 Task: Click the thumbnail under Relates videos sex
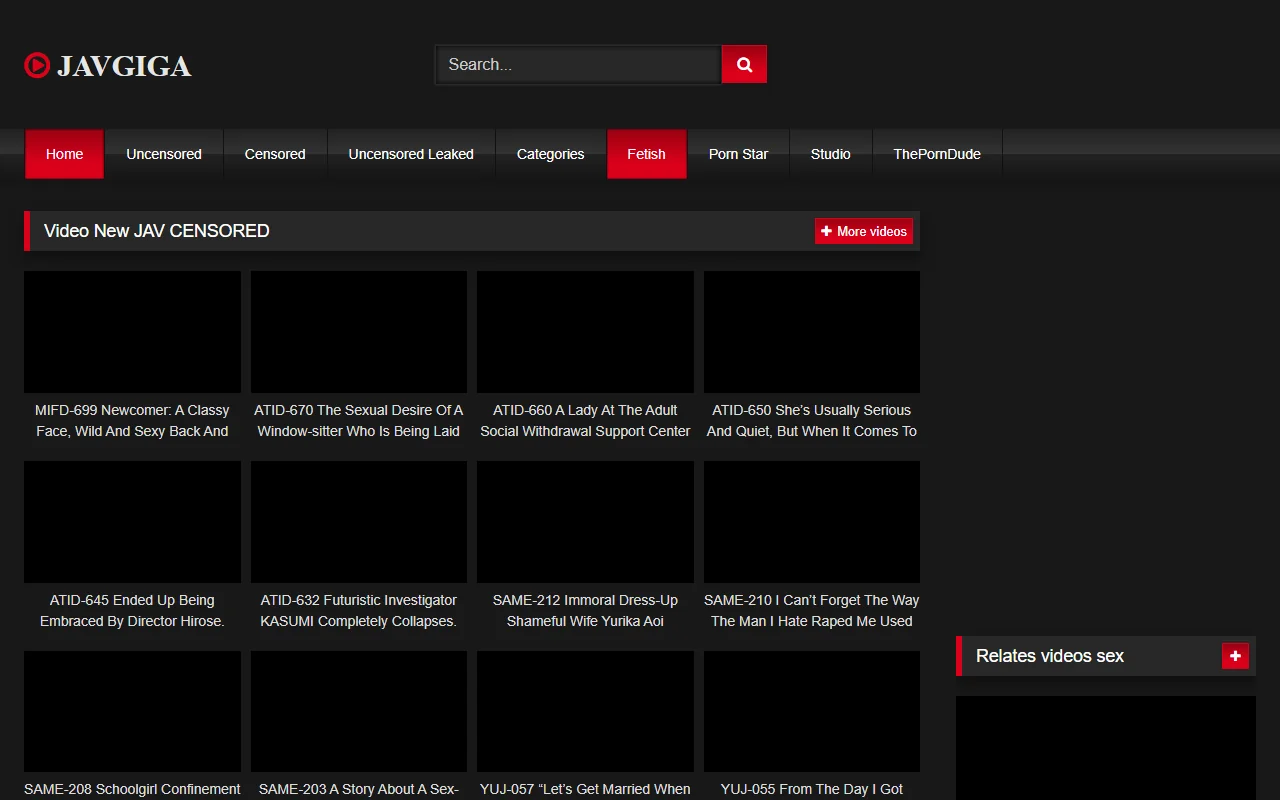(1105, 748)
